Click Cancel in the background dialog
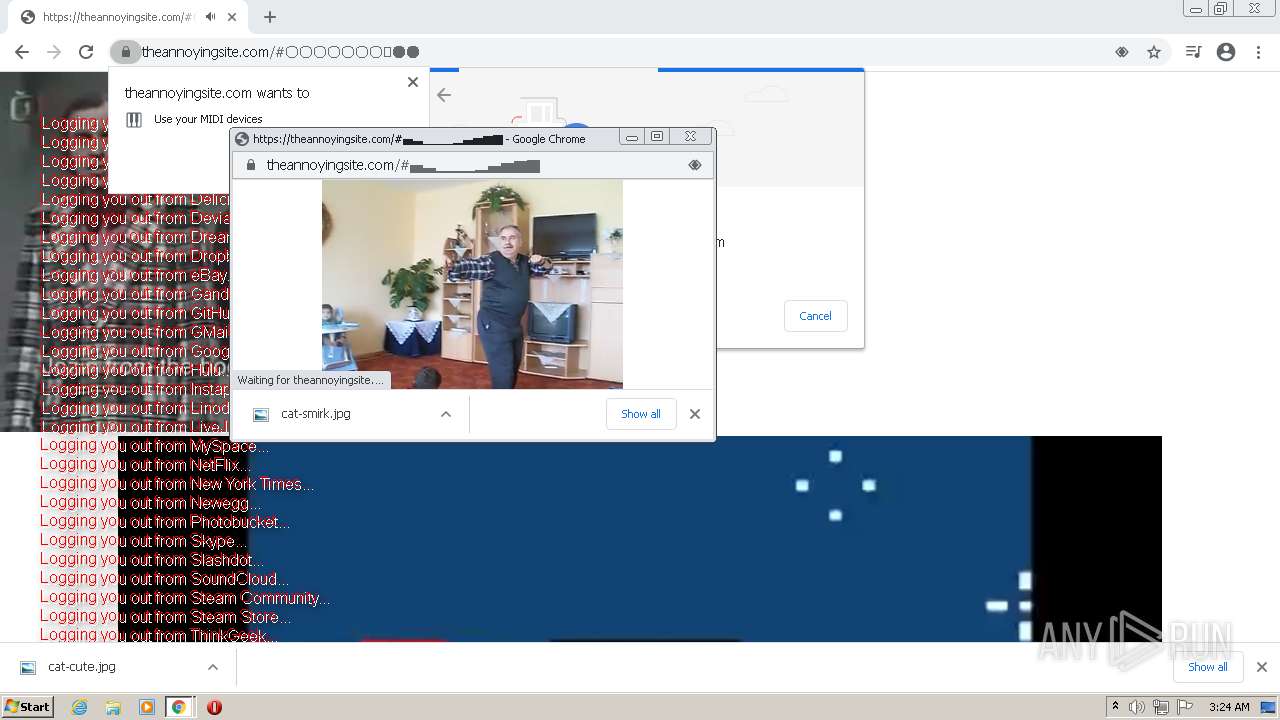This screenshot has height=720, width=1280. coord(815,316)
